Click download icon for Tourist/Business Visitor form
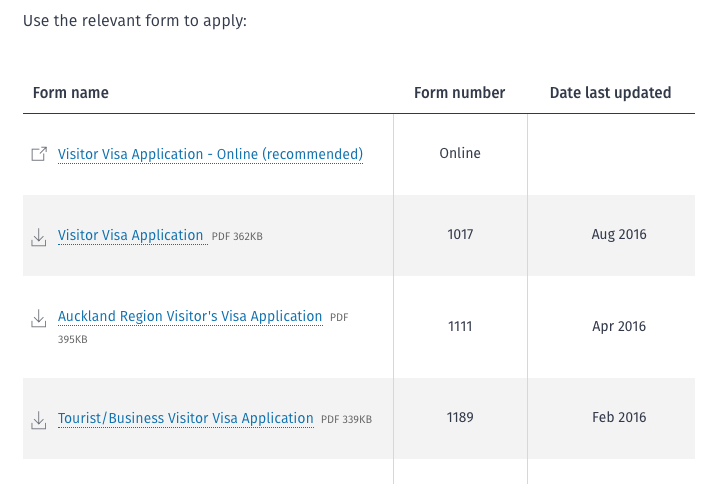Viewport: 722px width, 484px height. [x=39, y=420]
